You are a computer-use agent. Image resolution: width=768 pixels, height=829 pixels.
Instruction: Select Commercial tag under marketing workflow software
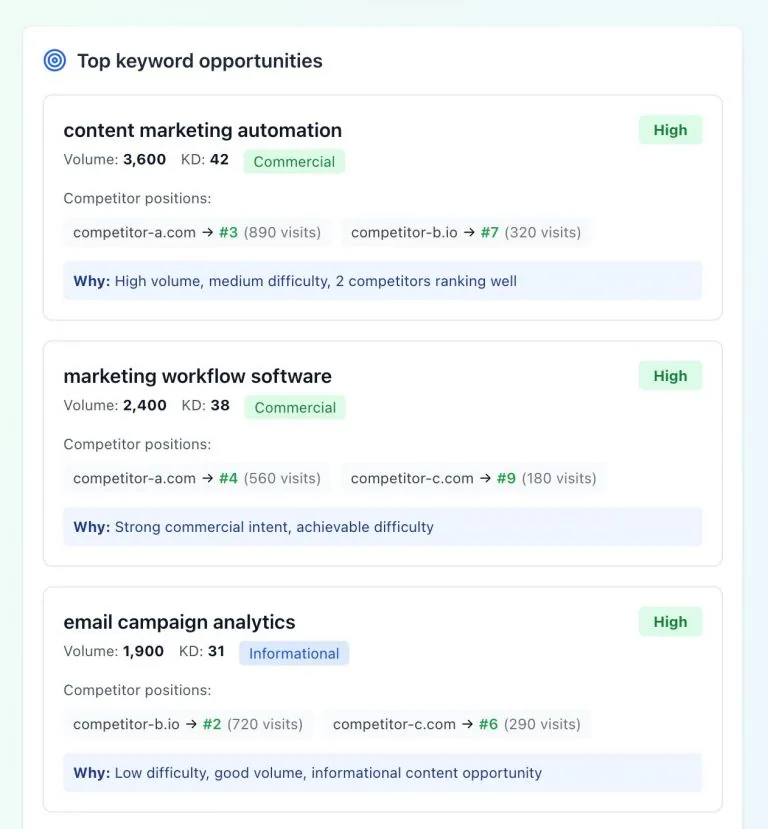295,408
